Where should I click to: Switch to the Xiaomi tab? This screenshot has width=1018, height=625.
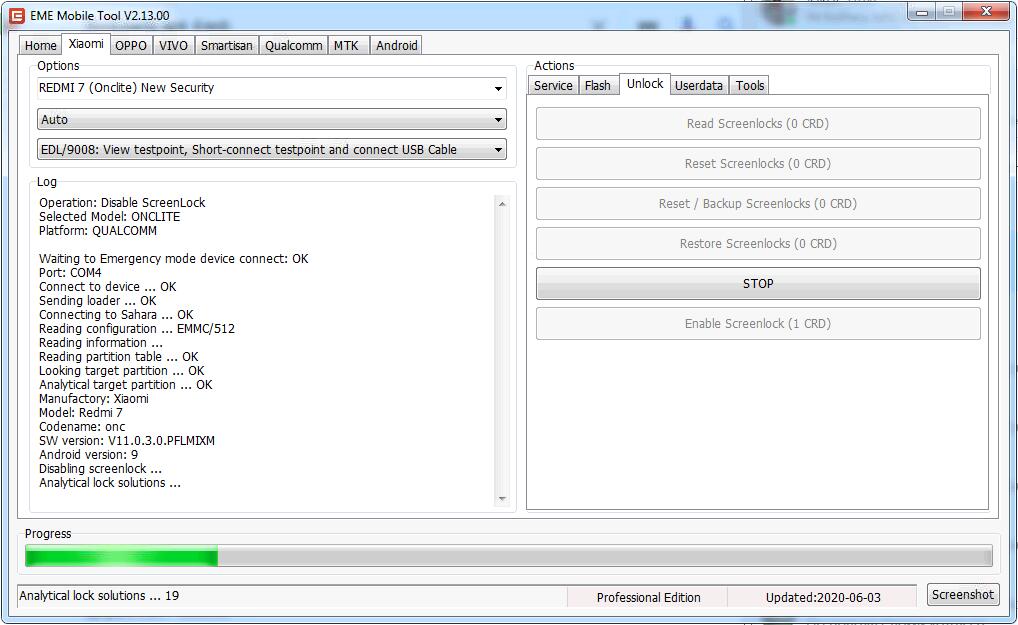click(86, 44)
